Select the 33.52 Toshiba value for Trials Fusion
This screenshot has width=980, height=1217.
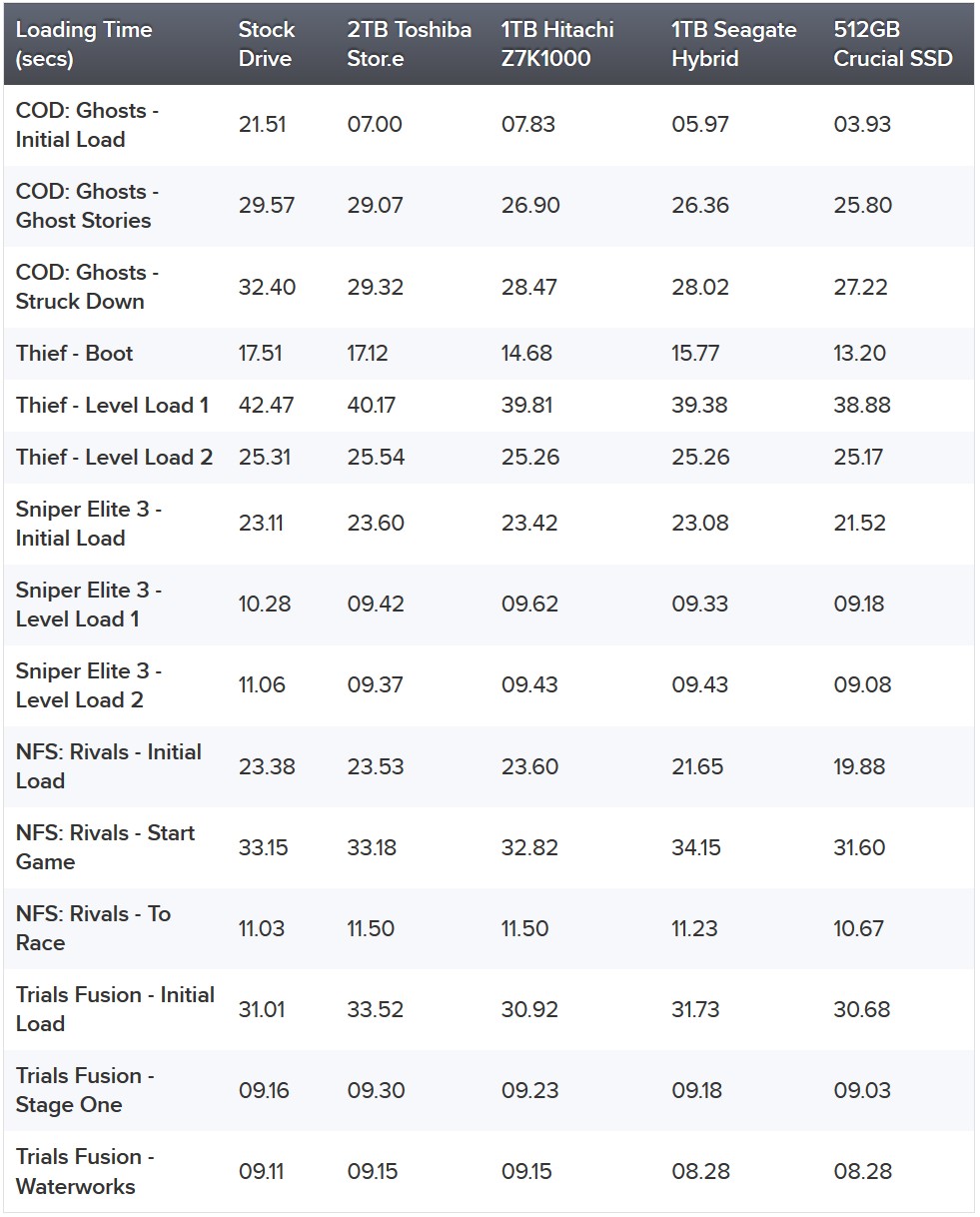pyautogui.click(x=376, y=1010)
